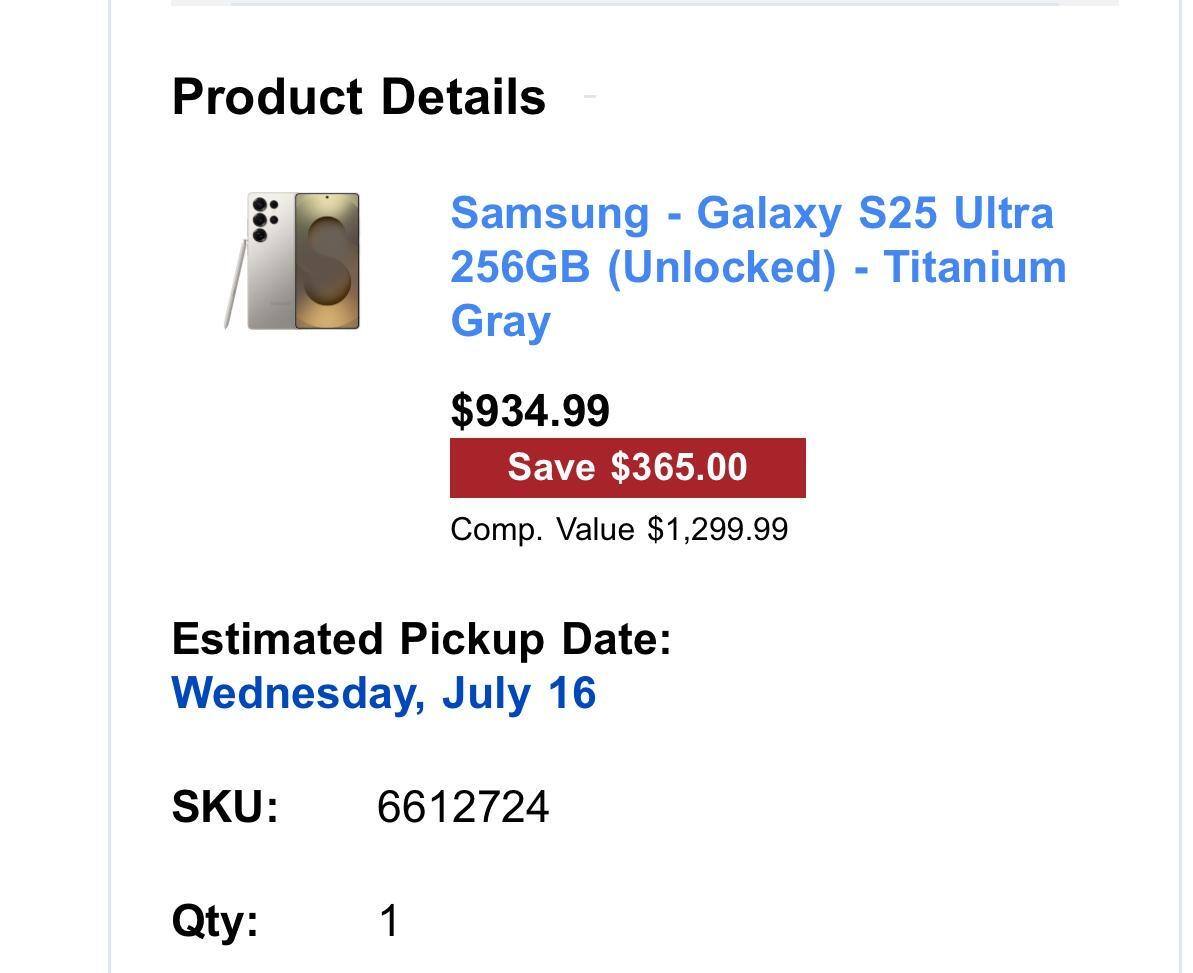This screenshot has height=973, width=1193.
Task: Select the Wednesday, July 16 pickup date
Action: click(x=384, y=694)
